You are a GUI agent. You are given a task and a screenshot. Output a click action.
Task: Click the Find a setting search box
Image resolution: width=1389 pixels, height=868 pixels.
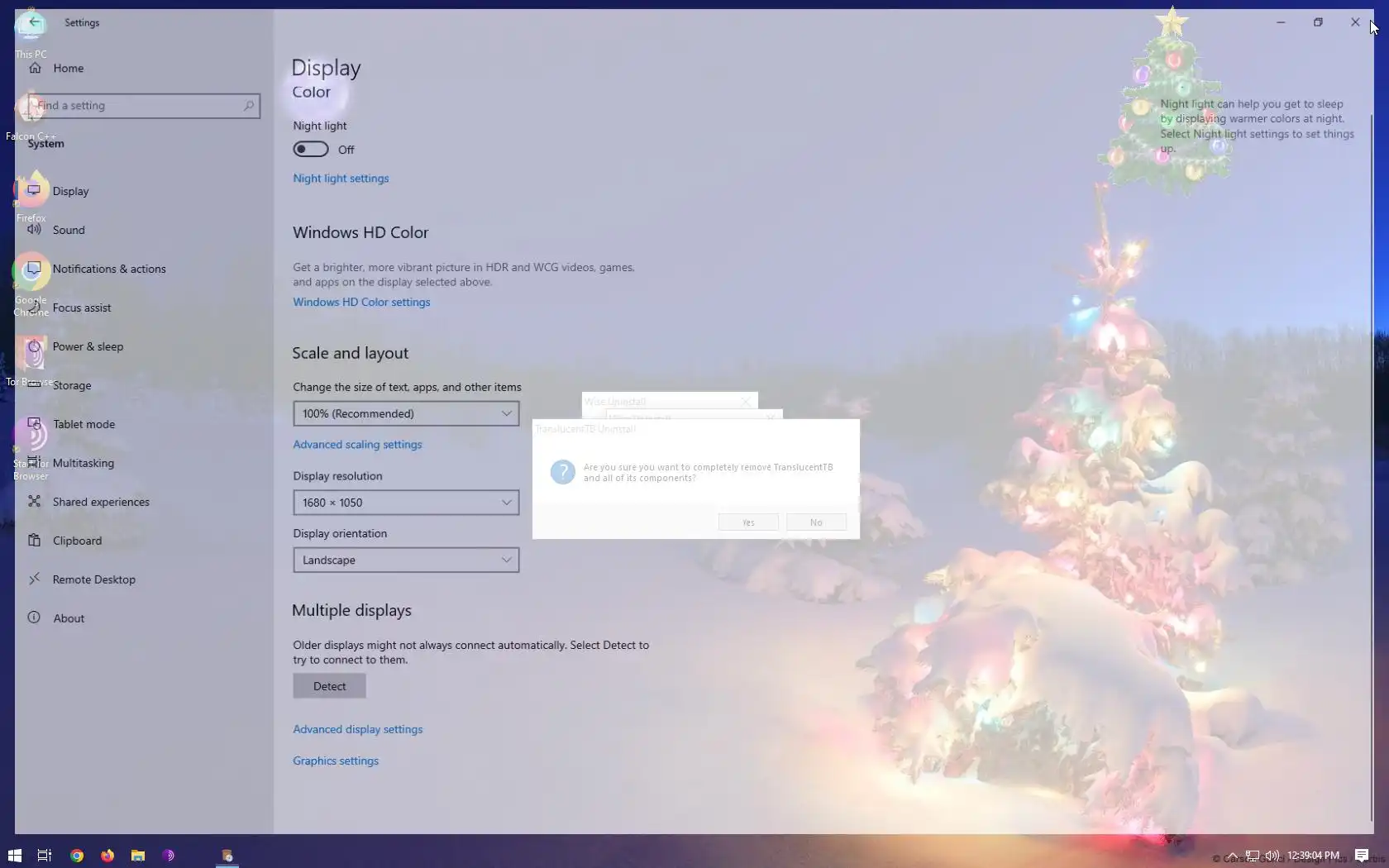(144, 106)
